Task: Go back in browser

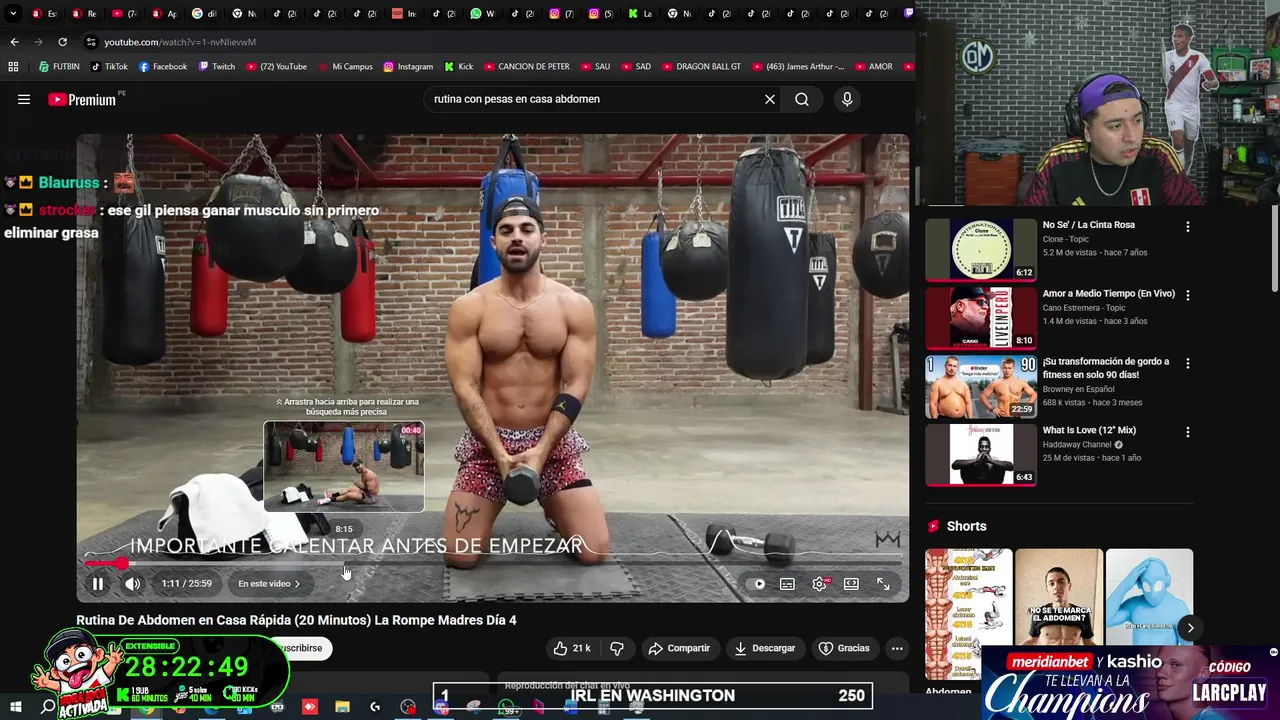Action: tap(14, 42)
